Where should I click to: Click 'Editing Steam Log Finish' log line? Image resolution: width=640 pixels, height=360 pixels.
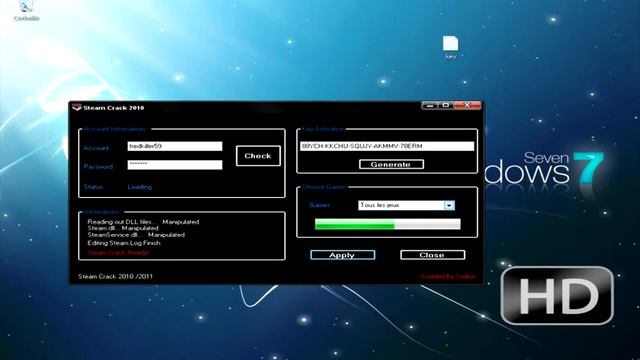pyautogui.click(x=124, y=243)
